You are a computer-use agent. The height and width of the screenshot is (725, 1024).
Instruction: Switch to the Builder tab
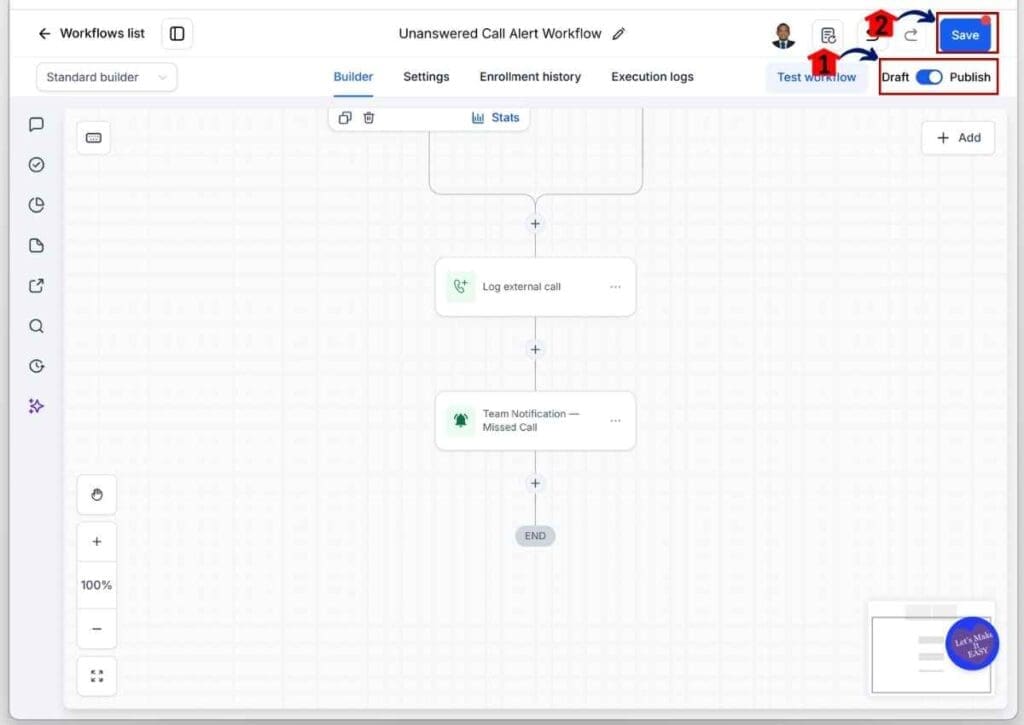click(353, 76)
